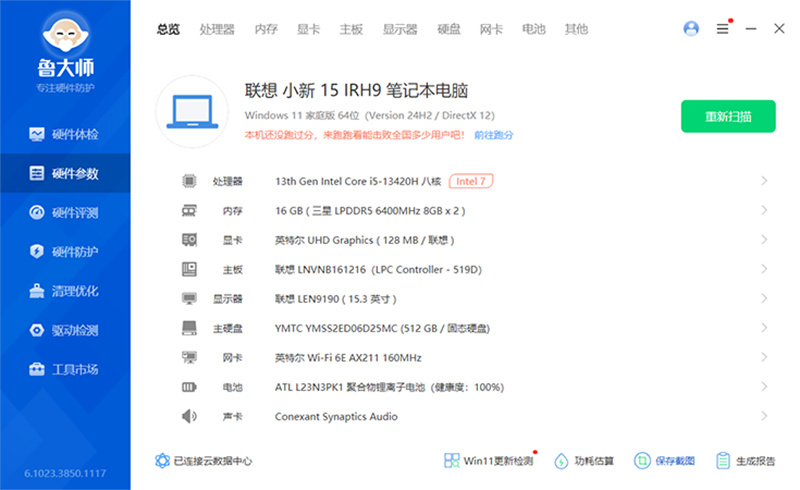800x490 pixels.
Task: Expand the 电池 row chevron
Action: click(764, 387)
